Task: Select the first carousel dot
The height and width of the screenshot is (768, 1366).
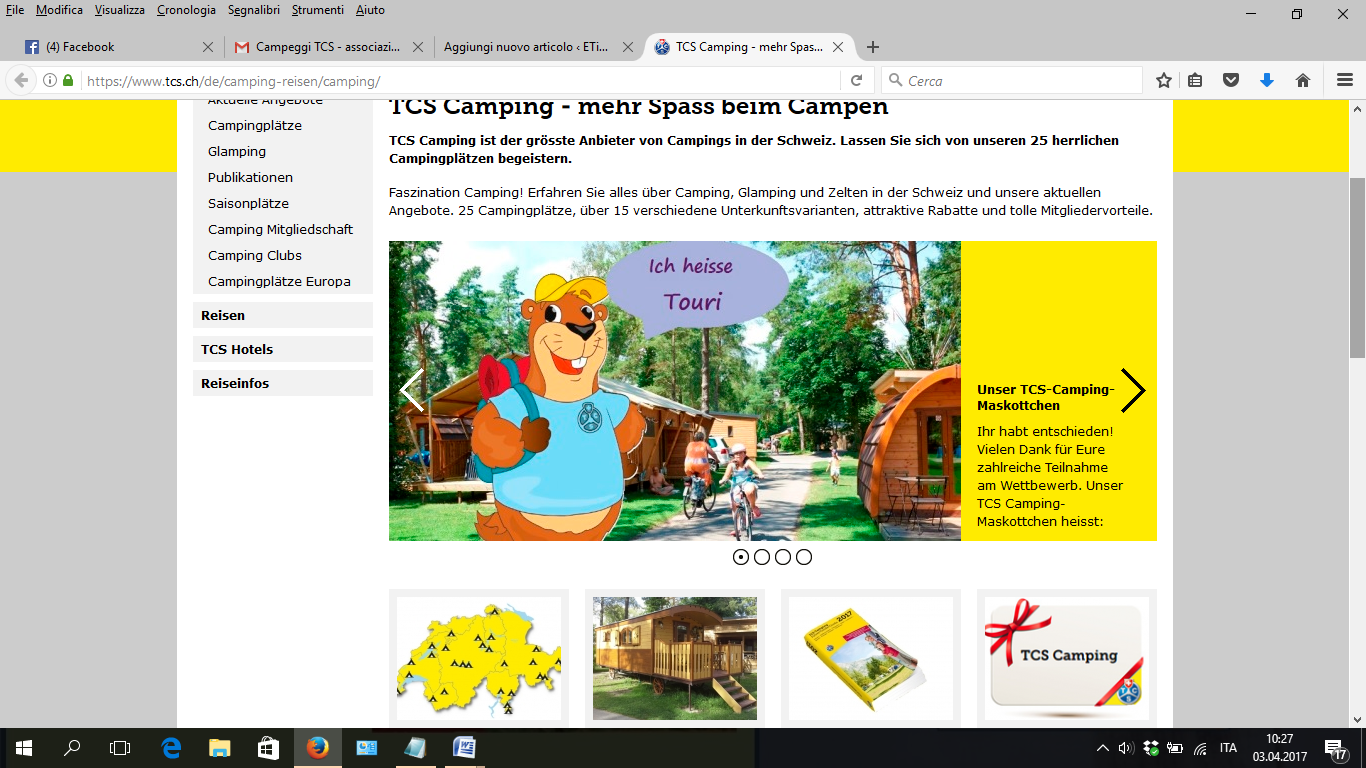Action: click(x=741, y=557)
